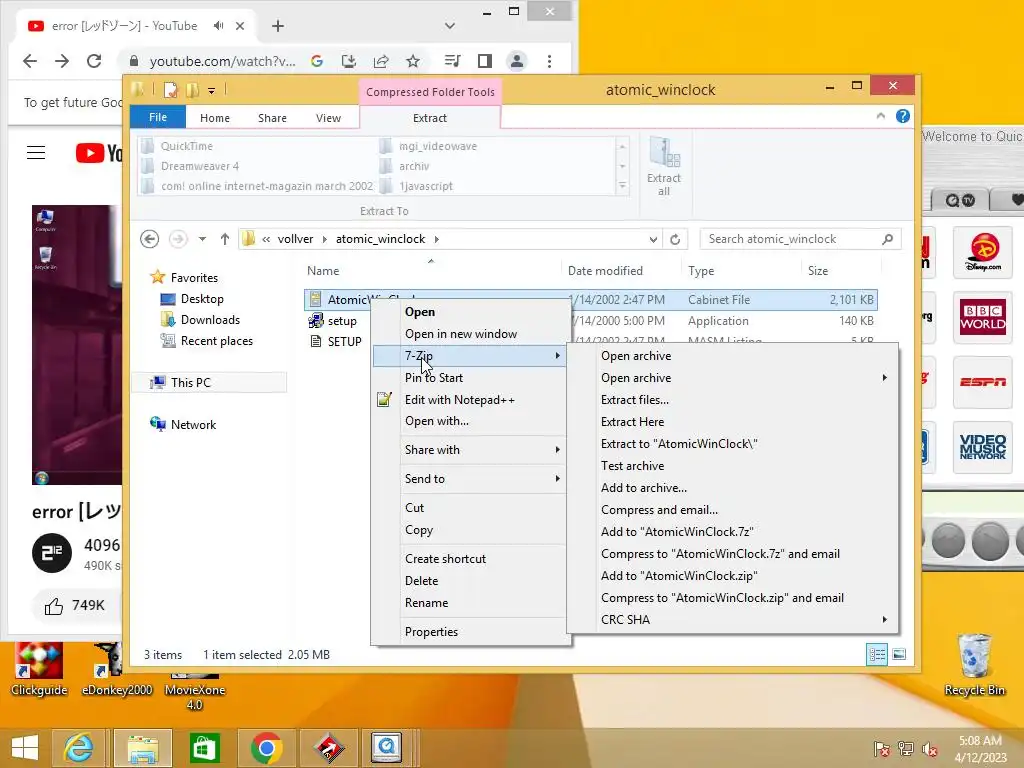Select Rename in context menu
This screenshot has width=1024, height=768.
pos(426,603)
